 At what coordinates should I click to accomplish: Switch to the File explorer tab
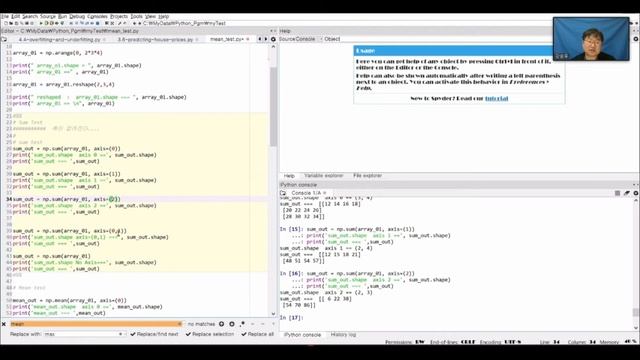[367, 176]
